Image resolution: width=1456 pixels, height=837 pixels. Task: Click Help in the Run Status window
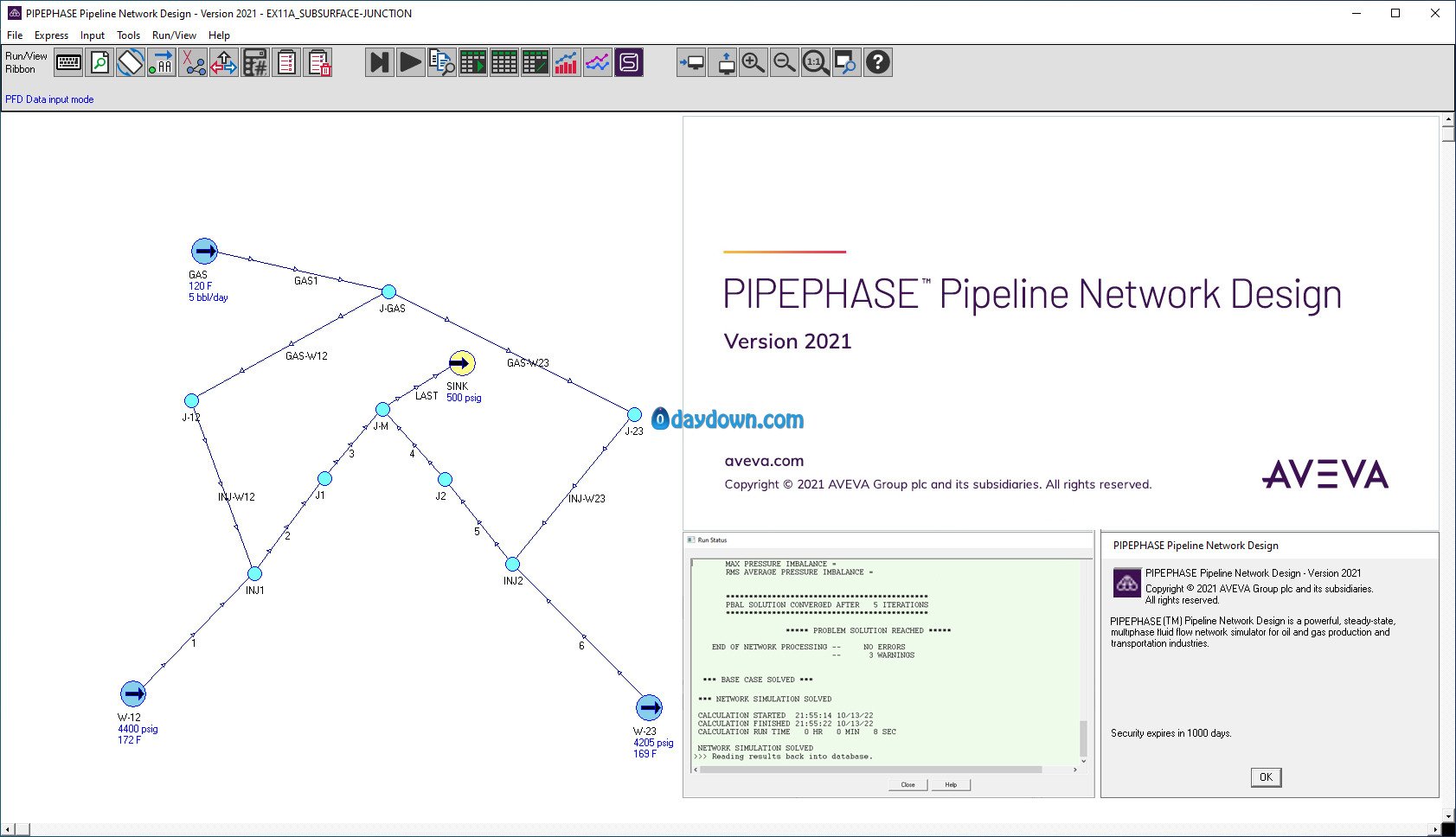951,785
